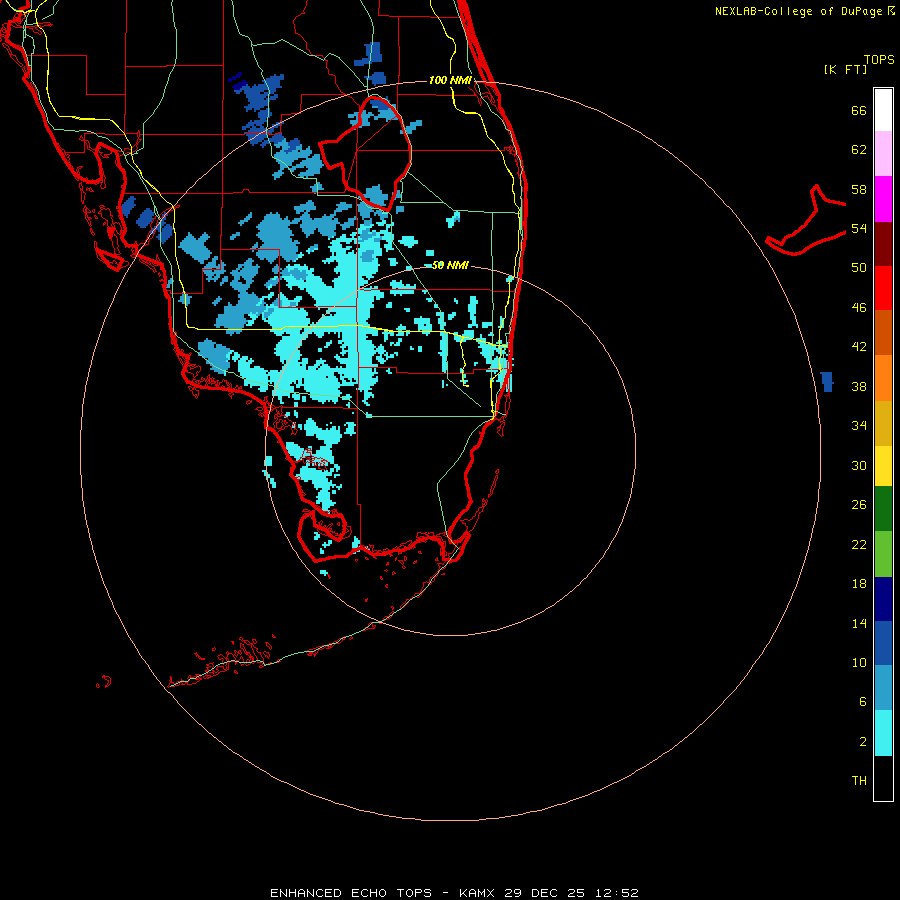
Task: Click the legend value 14
Action: pyautogui.click(x=859, y=623)
